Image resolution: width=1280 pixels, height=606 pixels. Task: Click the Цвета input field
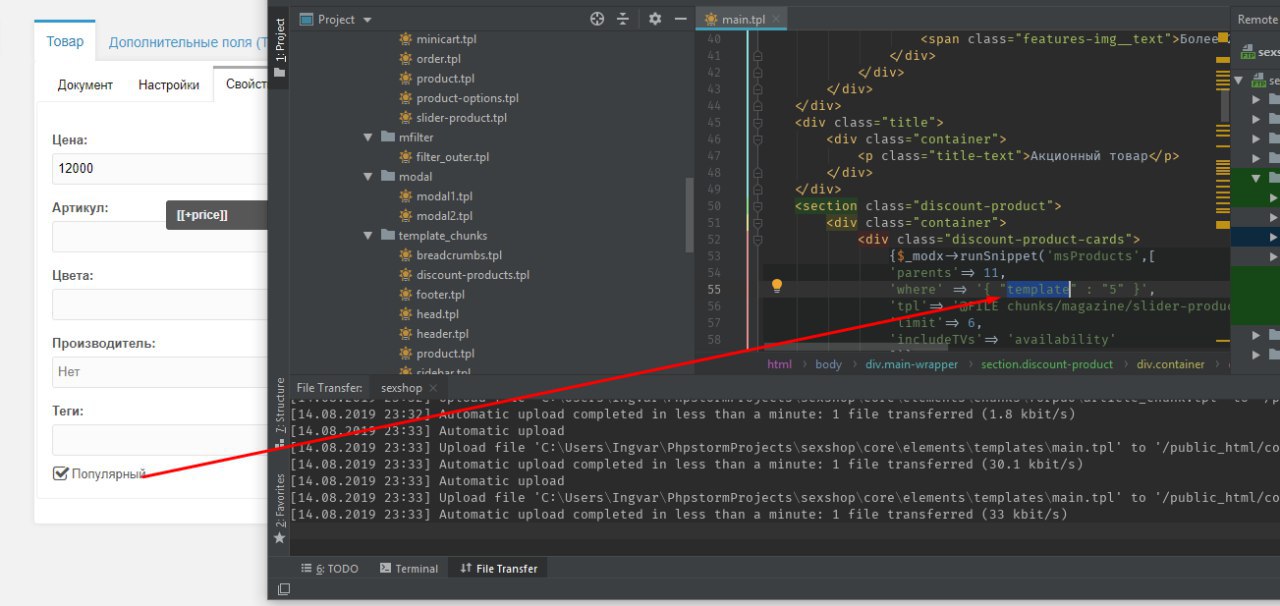[160, 304]
